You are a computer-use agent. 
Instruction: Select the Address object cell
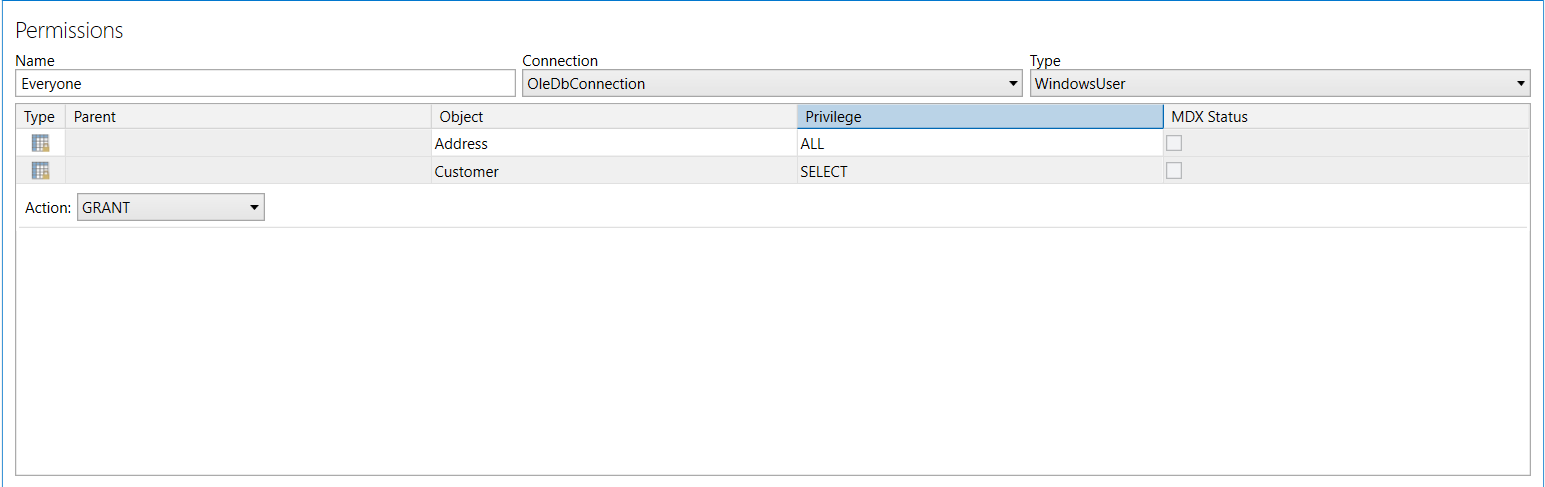(x=613, y=143)
